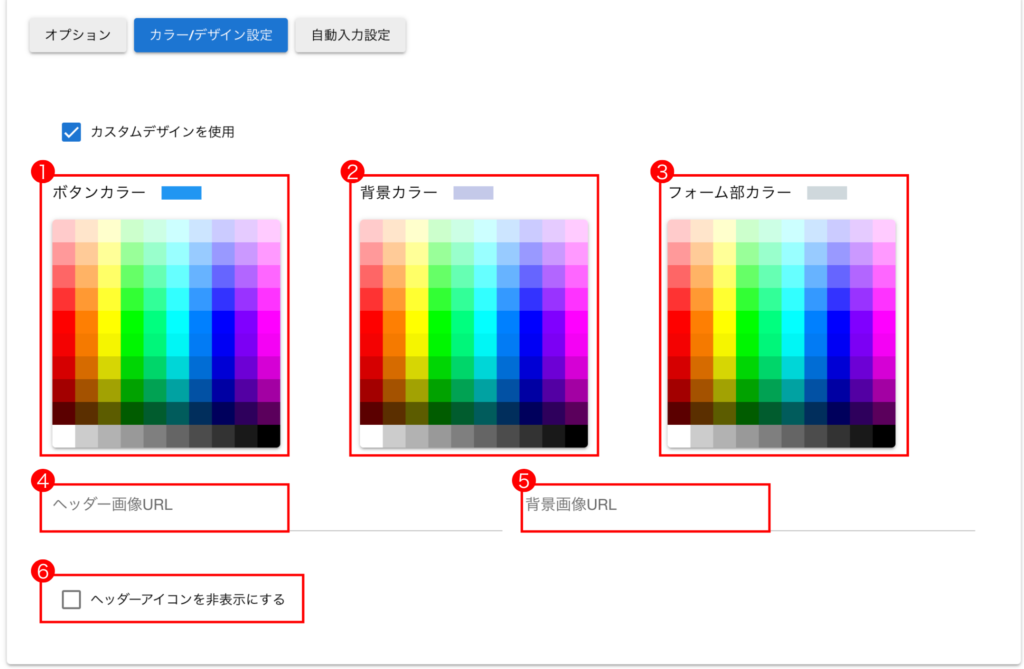This screenshot has height=669, width=1024.
Task: Choose white in the フォーム部カラー palette
Action: click(679, 436)
